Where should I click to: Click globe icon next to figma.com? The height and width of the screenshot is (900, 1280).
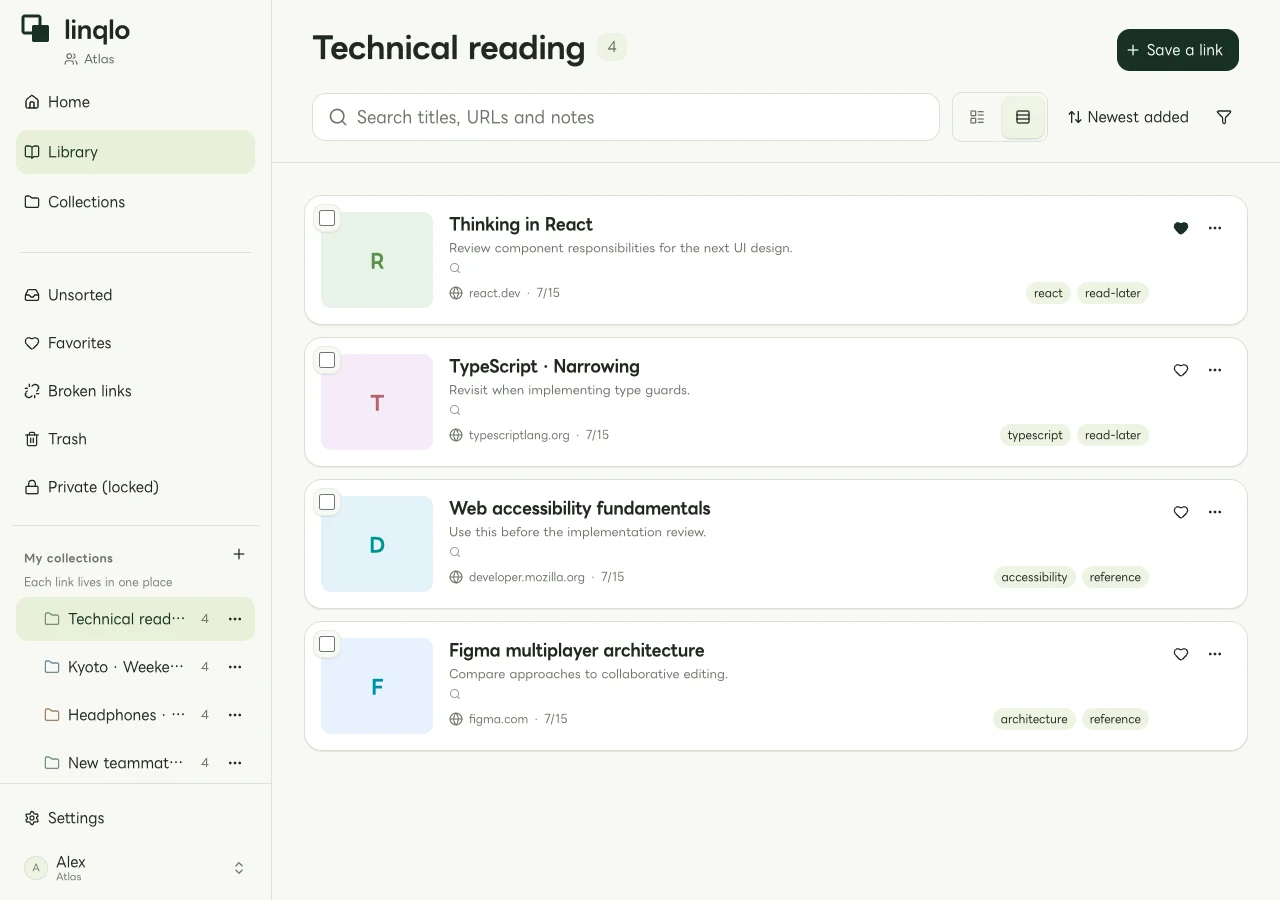(x=456, y=719)
